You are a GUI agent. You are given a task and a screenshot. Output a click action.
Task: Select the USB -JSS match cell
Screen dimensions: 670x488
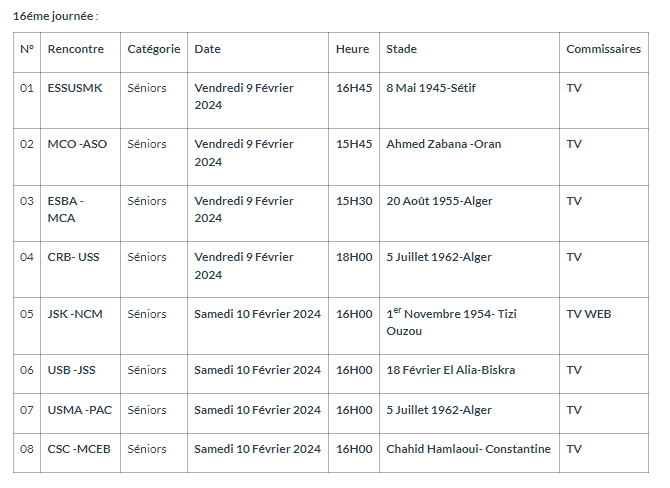point(73,370)
